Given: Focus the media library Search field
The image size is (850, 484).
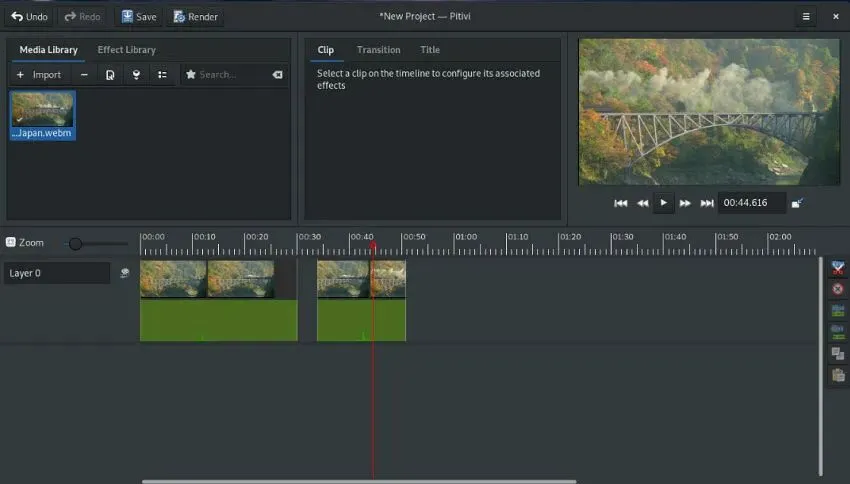Looking at the screenshot, I should (x=233, y=75).
